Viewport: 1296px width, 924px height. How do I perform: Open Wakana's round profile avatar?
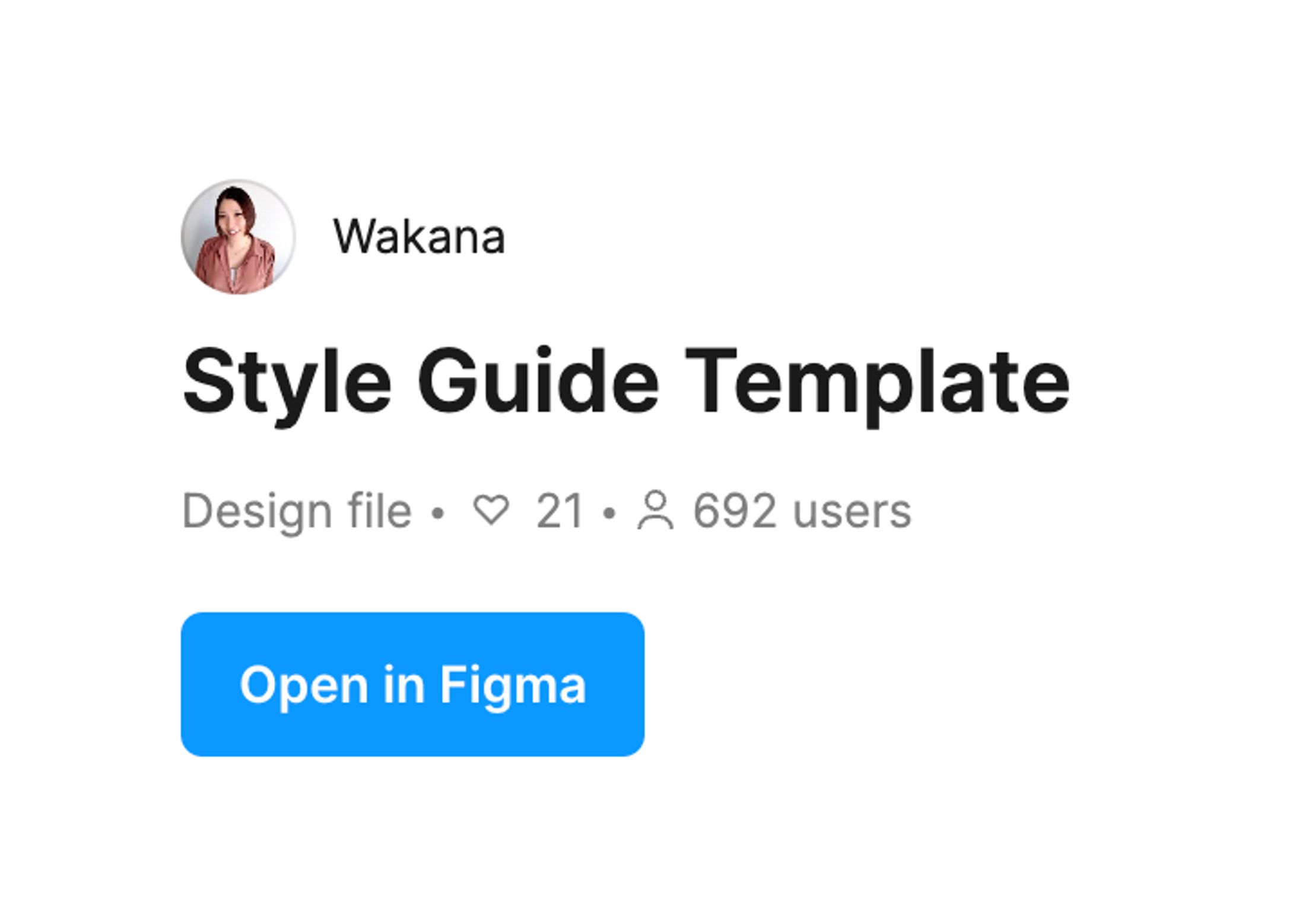click(x=238, y=237)
